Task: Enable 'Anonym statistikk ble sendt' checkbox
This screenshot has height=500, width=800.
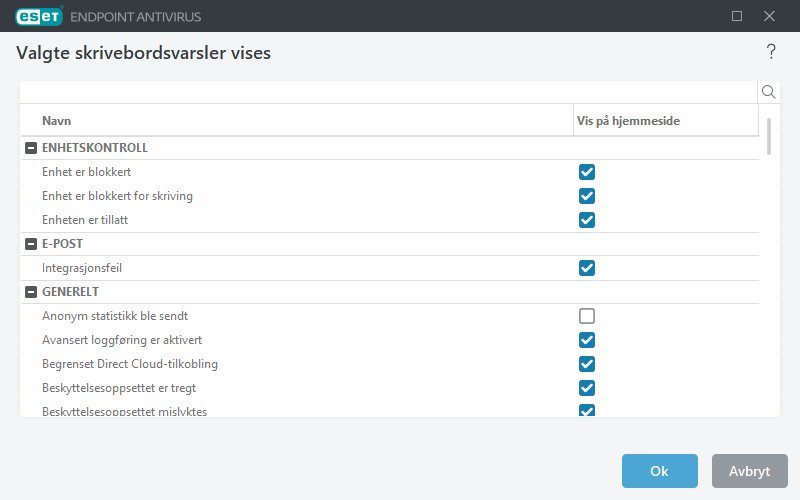Action: coord(587,316)
